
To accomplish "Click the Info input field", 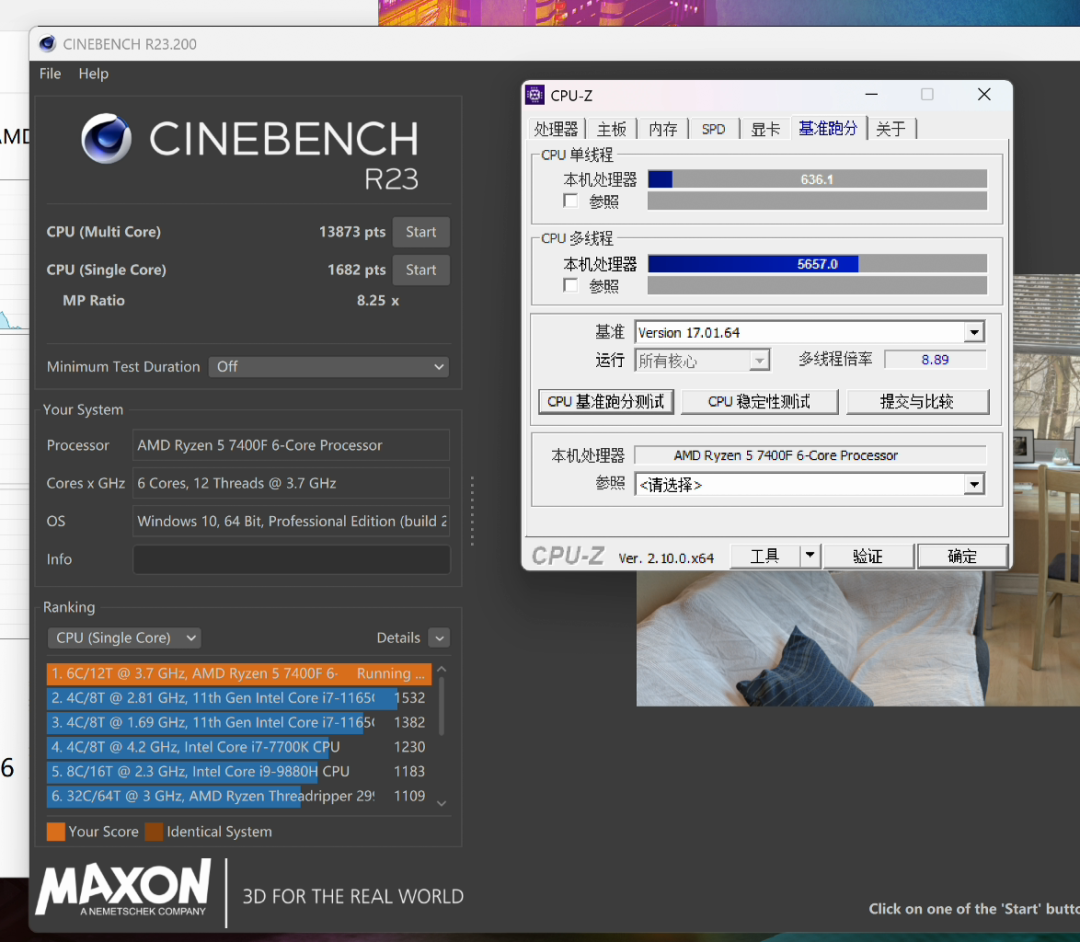I will [x=291, y=559].
